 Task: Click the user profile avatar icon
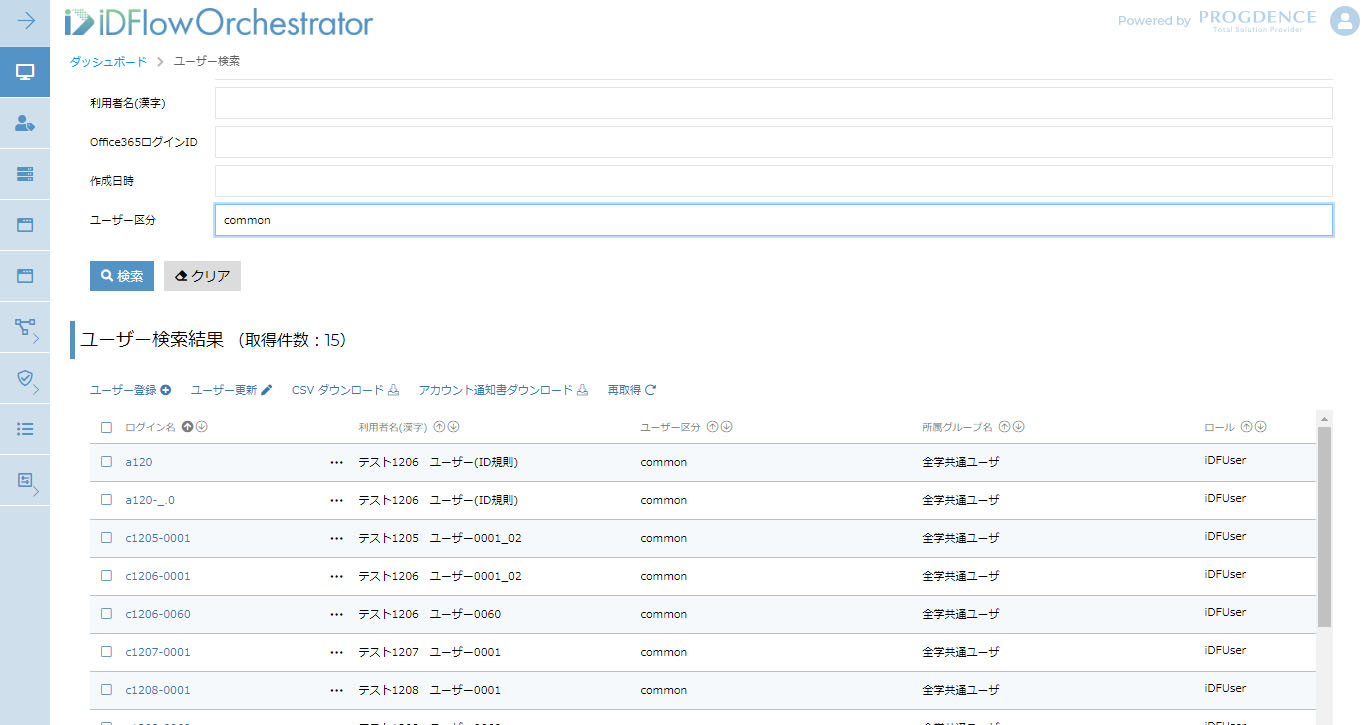point(1344,21)
